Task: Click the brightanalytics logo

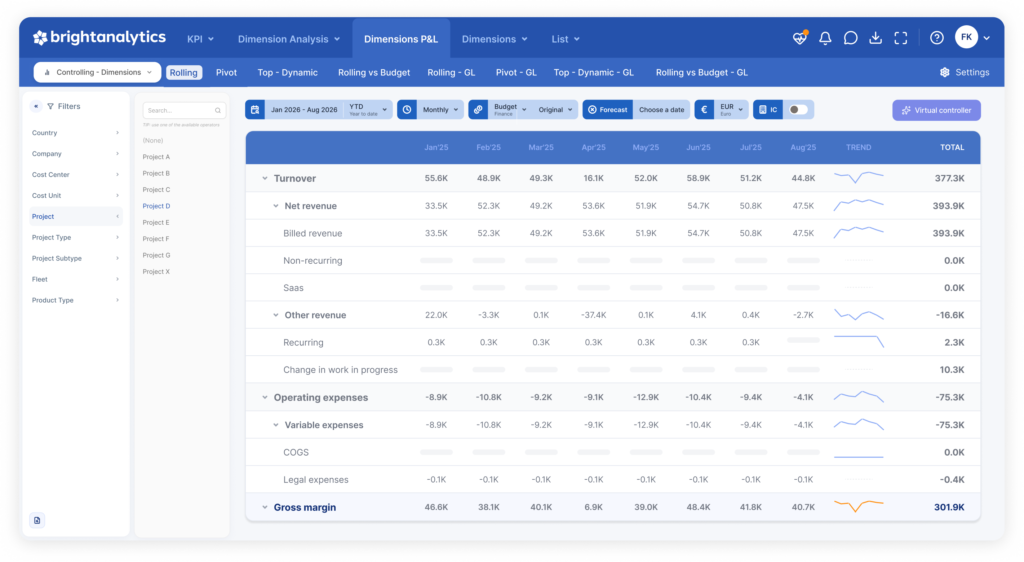Action: pyautogui.click(x=99, y=38)
